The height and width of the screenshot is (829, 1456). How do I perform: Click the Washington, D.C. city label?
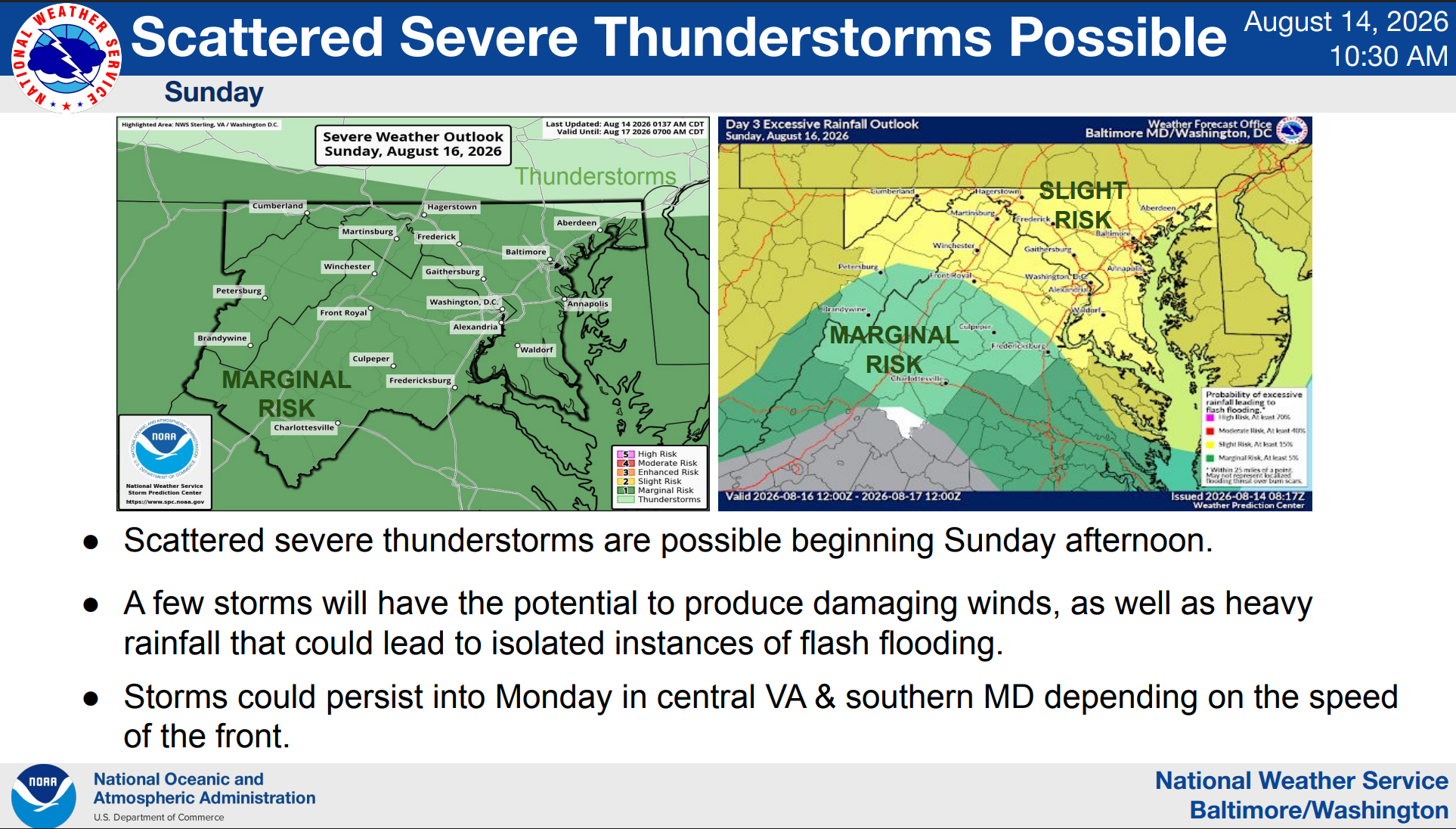(x=464, y=302)
